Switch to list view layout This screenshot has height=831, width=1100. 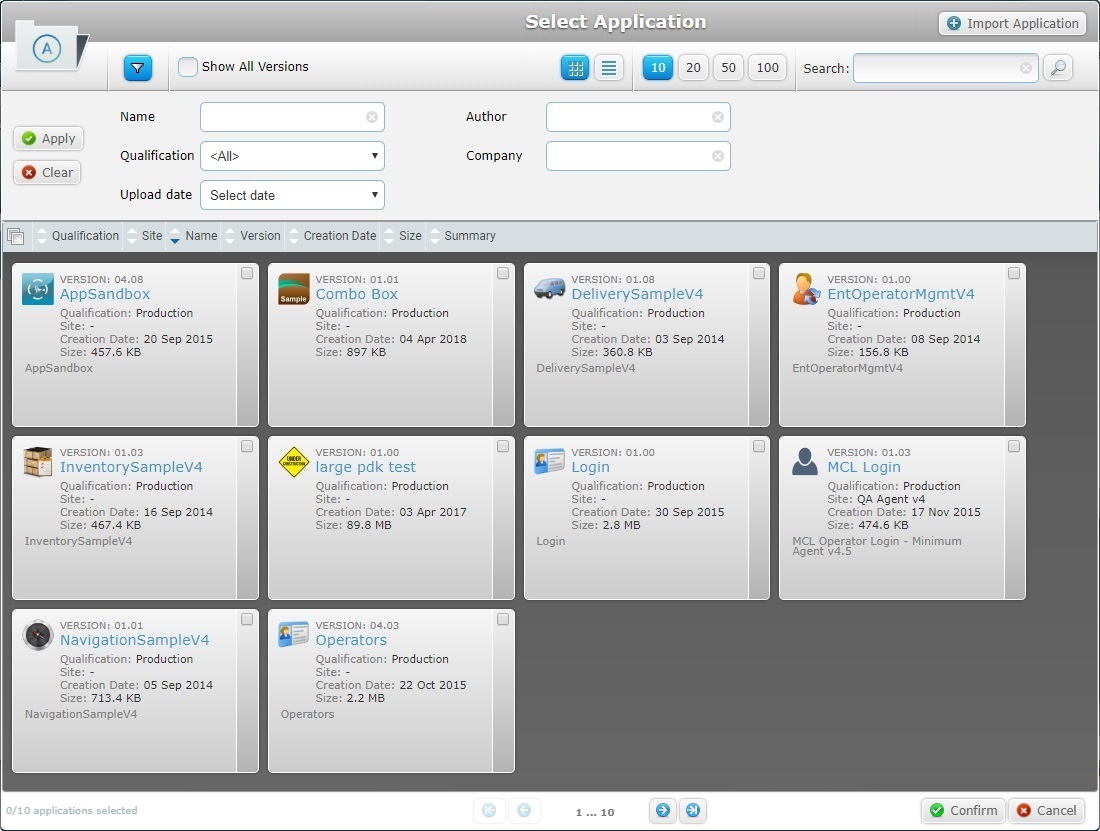click(x=608, y=67)
